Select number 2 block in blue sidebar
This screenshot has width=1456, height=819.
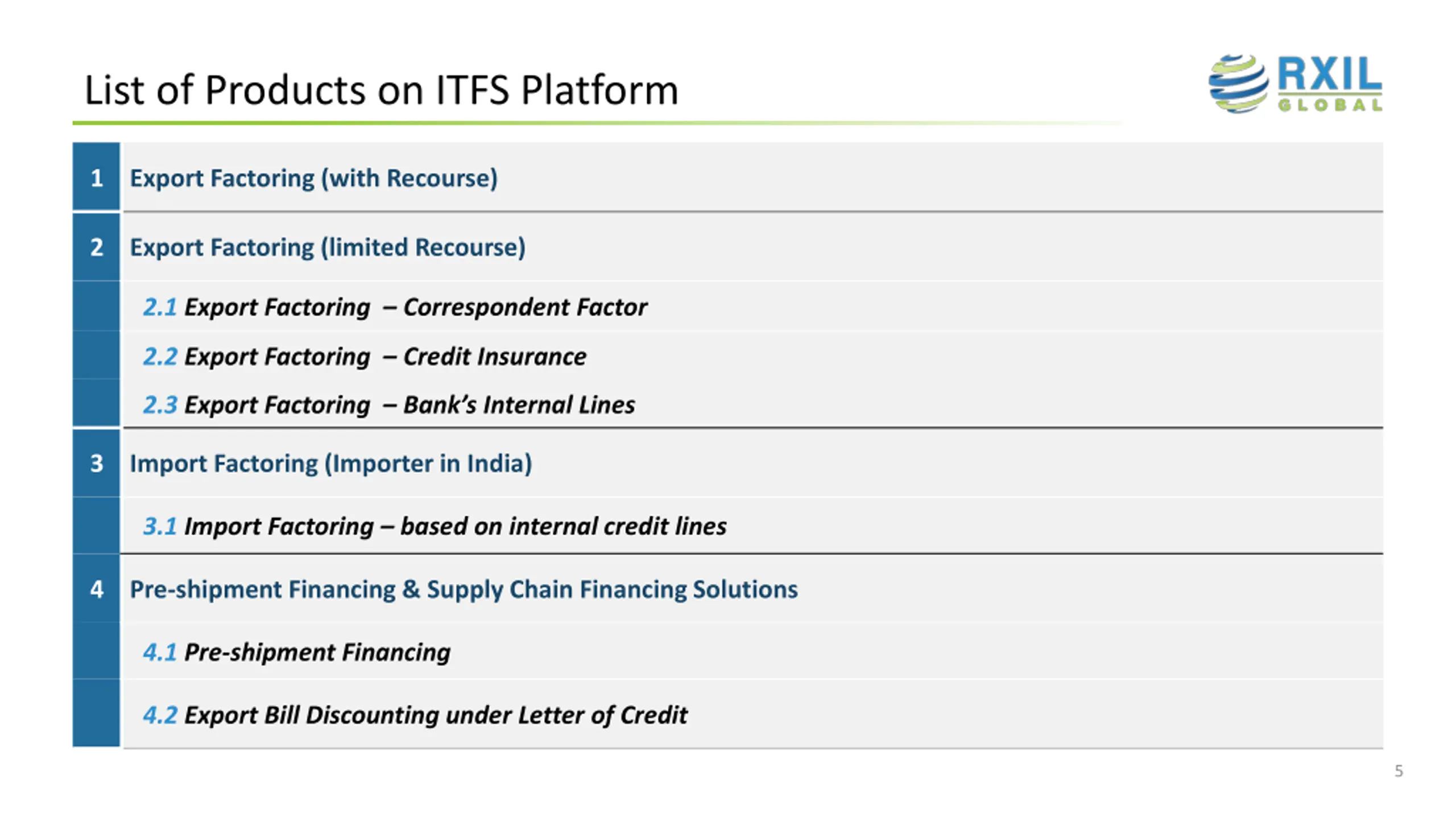pyautogui.click(x=96, y=247)
